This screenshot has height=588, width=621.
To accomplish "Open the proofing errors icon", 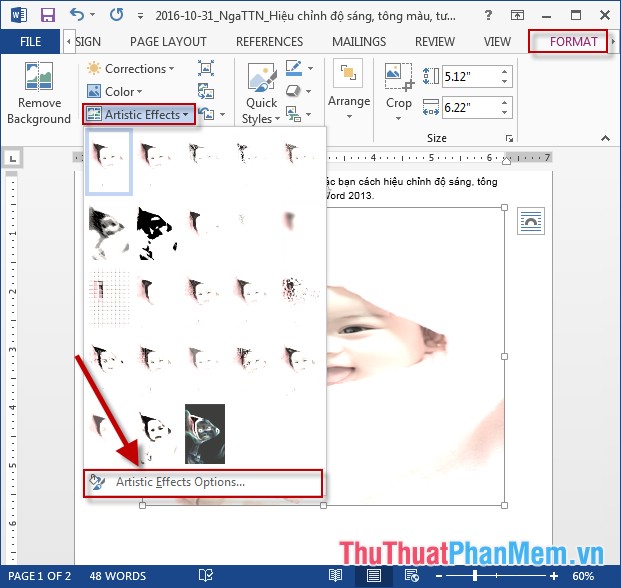I will [206, 576].
